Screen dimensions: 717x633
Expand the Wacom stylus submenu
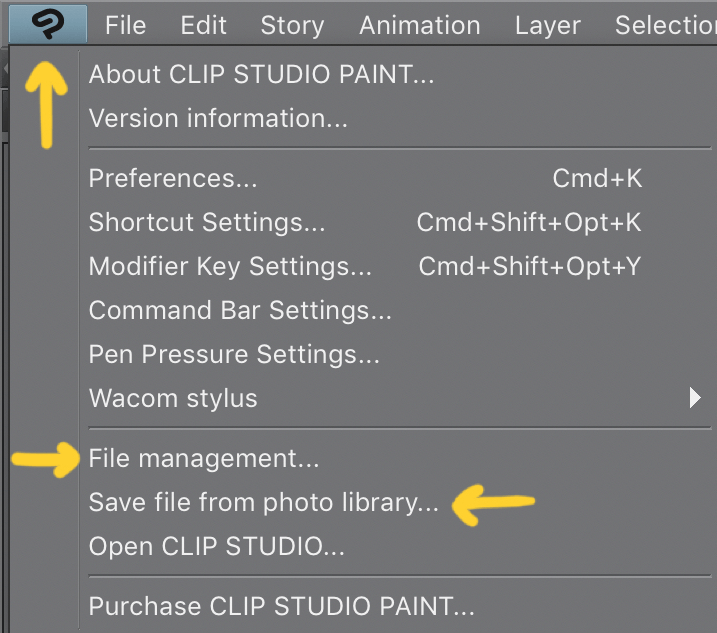[173, 398]
